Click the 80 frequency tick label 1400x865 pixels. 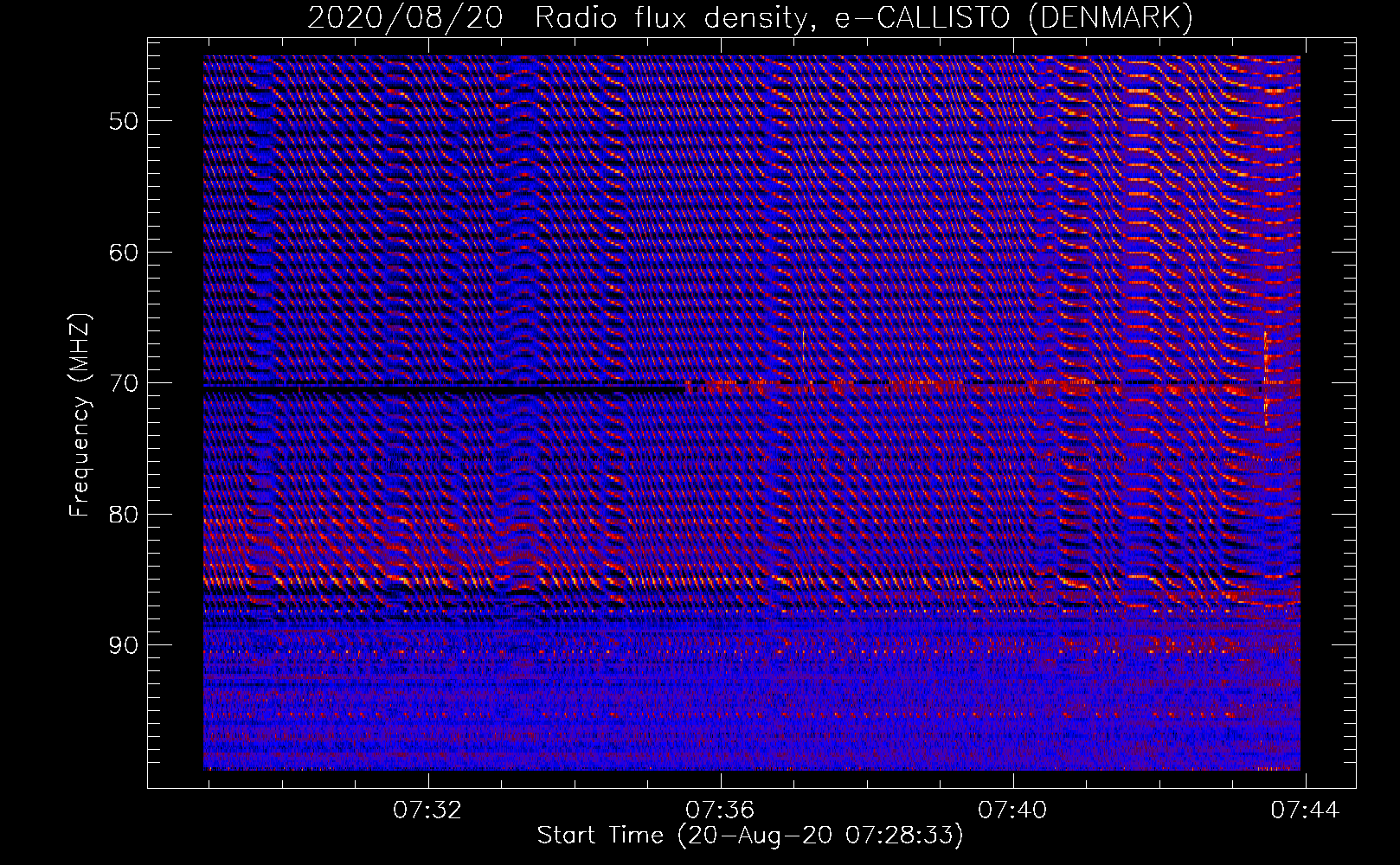[x=124, y=515]
